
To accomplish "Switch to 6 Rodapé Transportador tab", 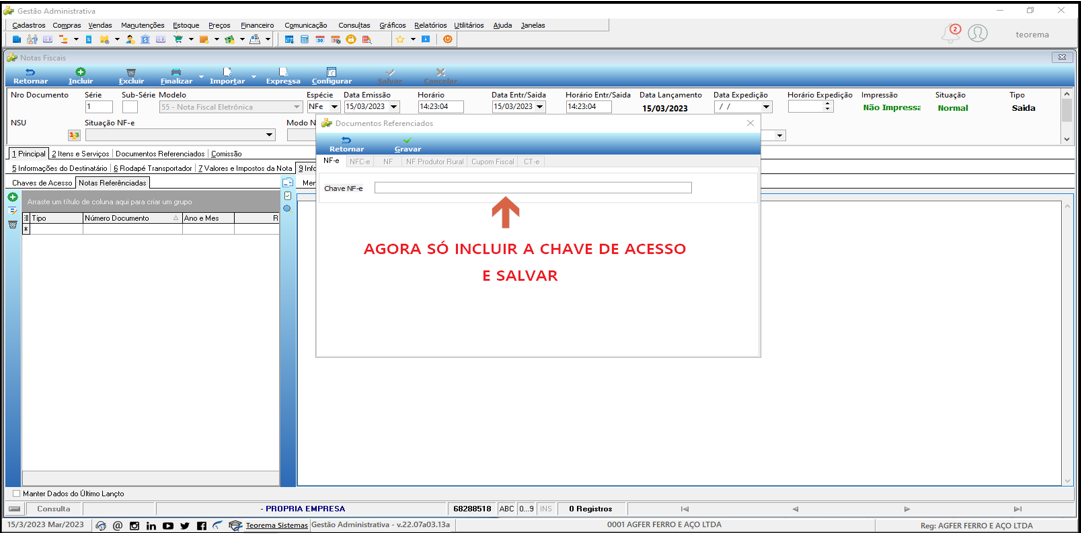I will point(152,167).
